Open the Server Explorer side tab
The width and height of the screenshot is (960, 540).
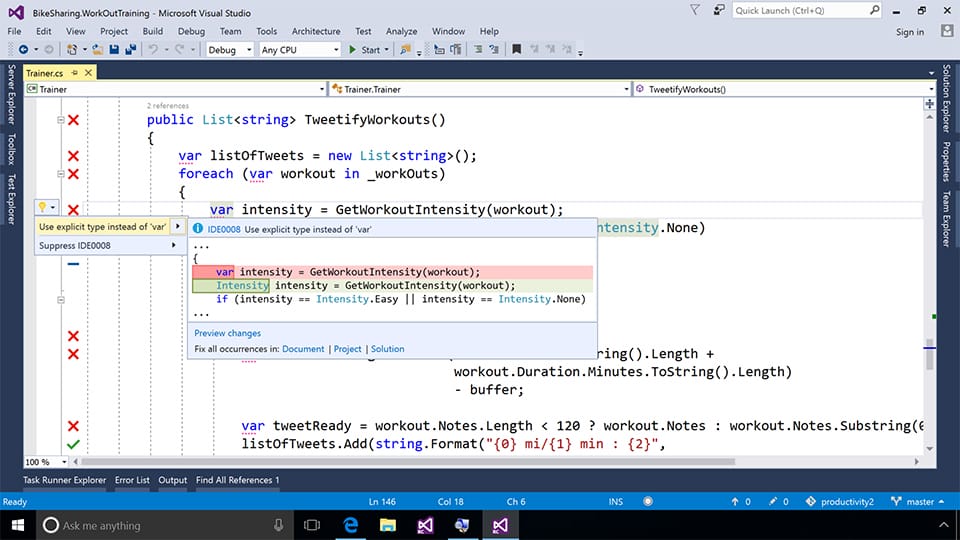[11, 95]
